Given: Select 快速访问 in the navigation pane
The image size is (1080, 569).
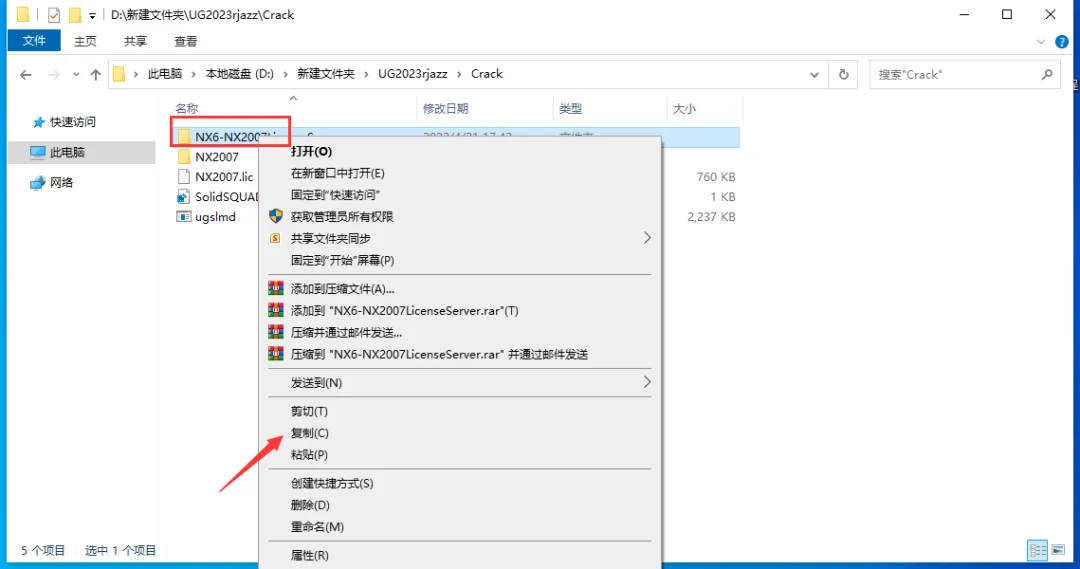Looking at the screenshot, I should click(72, 122).
